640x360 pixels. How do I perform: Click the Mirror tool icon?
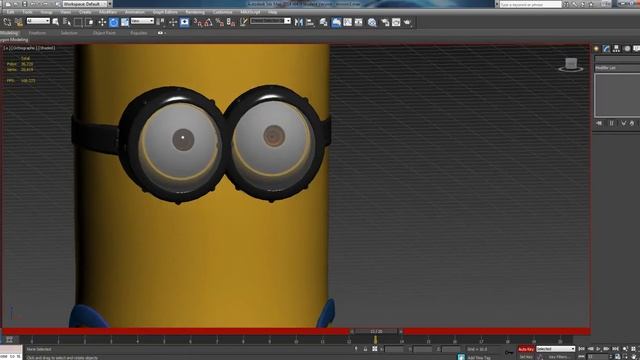pos(299,22)
